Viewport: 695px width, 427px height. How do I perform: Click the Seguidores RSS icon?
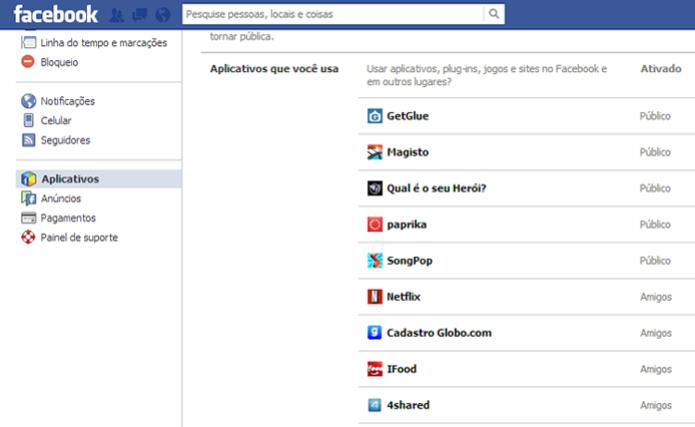point(28,140)
